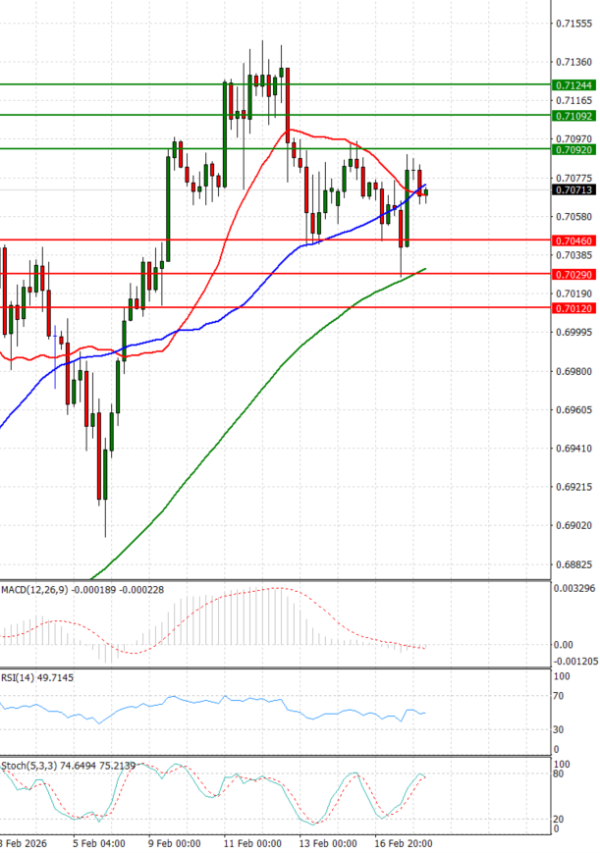Screen dimensions: 600x853
Task: Click the 13 Feb 00:00 time axis label
Action: click(329, 843)
